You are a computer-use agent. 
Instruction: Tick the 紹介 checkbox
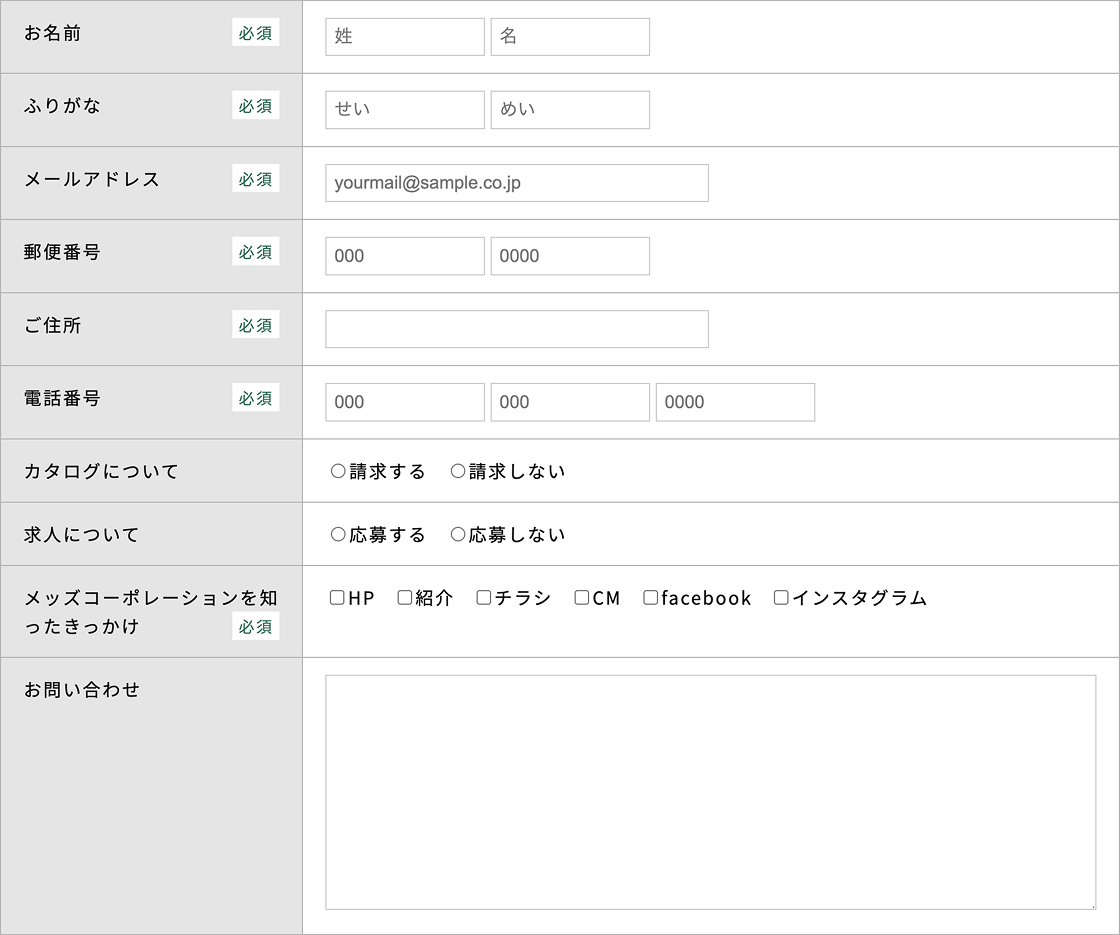pyautogui.click(x=405, y=598)
